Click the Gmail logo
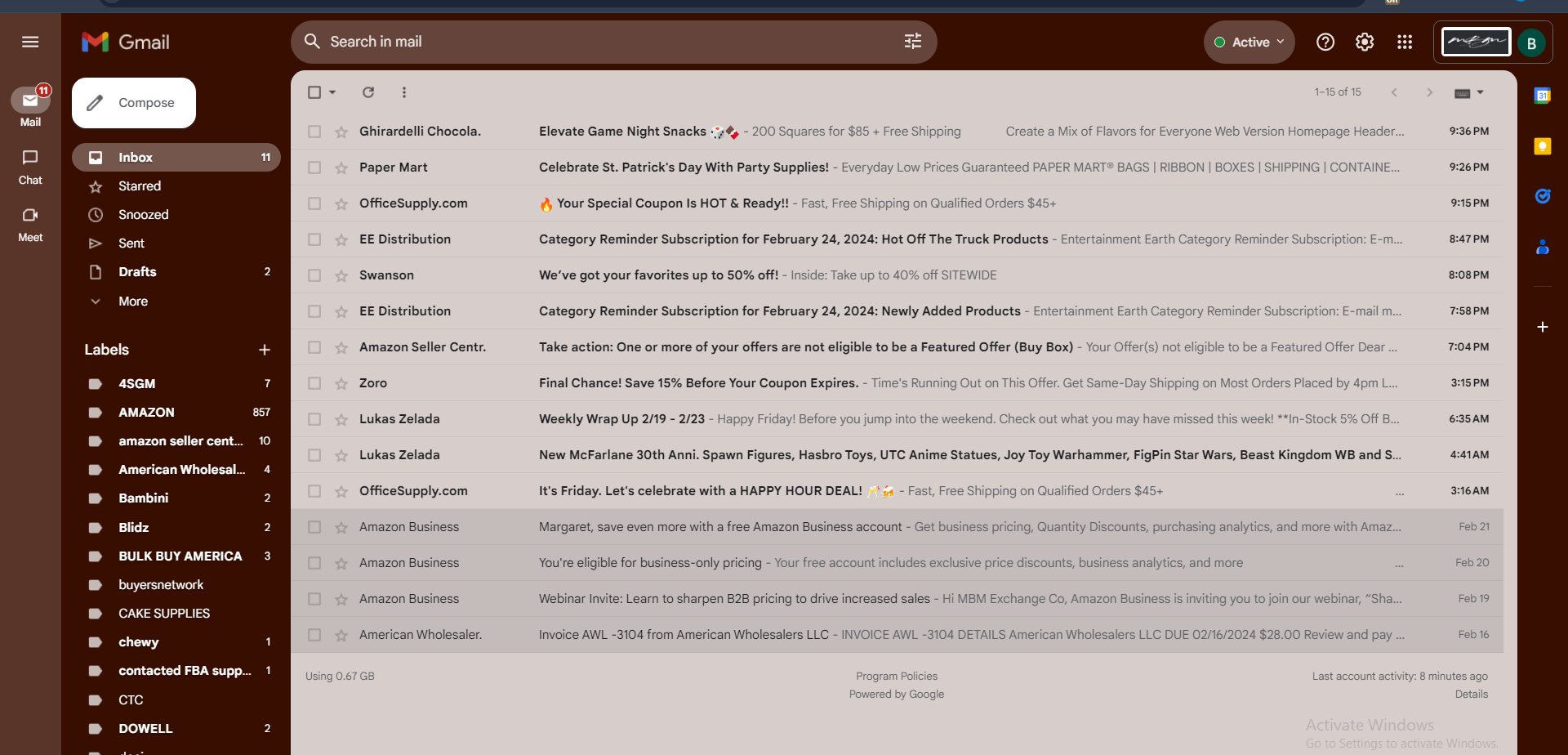The height and width of the screenshot is (755, 1568). point(126,42)
